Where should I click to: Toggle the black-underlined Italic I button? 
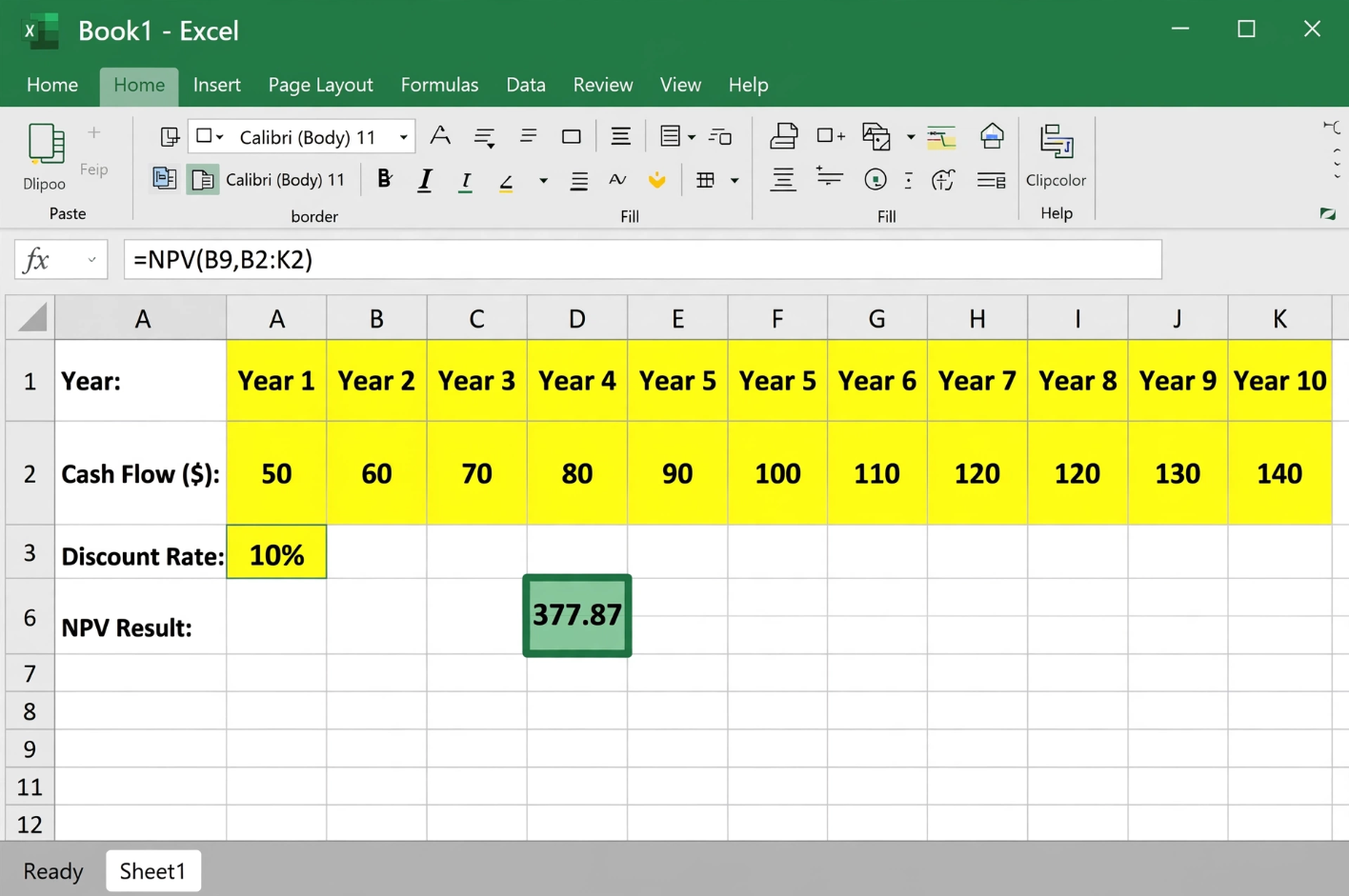tap(425, 180)
